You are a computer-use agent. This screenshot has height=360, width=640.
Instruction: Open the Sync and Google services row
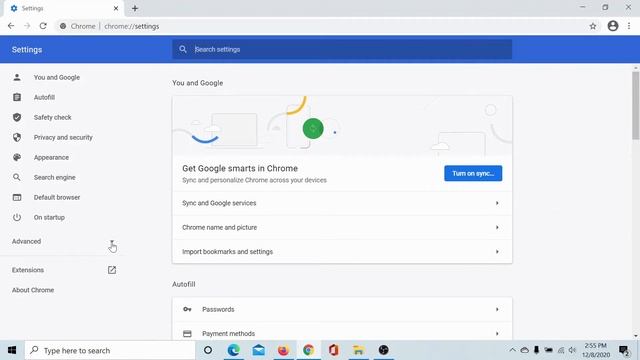(342, 203)
